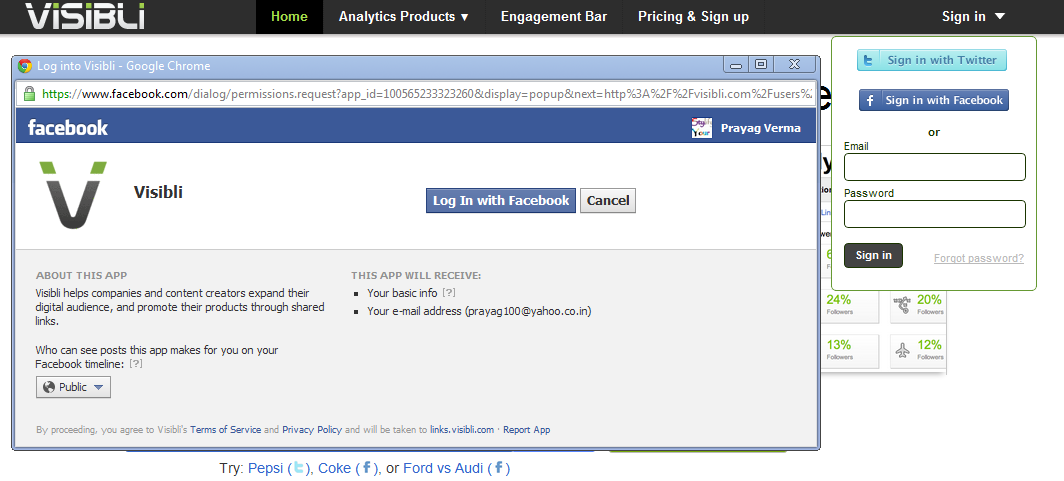Click the Visibli app name text
This screenshot has width=1064, height=481.
(x=158, y=192)
